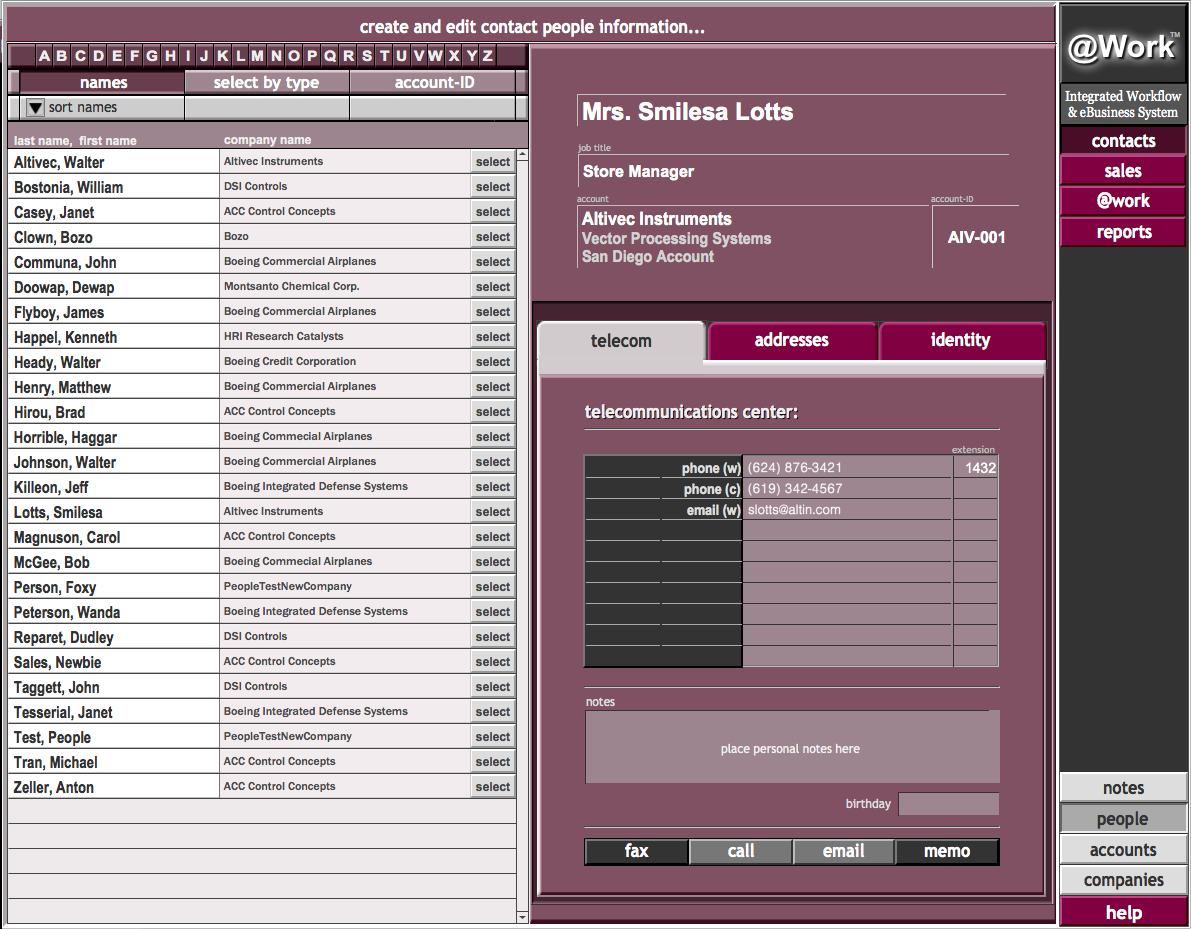The width and height of the screenshot is (1191, 929).
Task: Open the help button
Action: point(1122,912)
